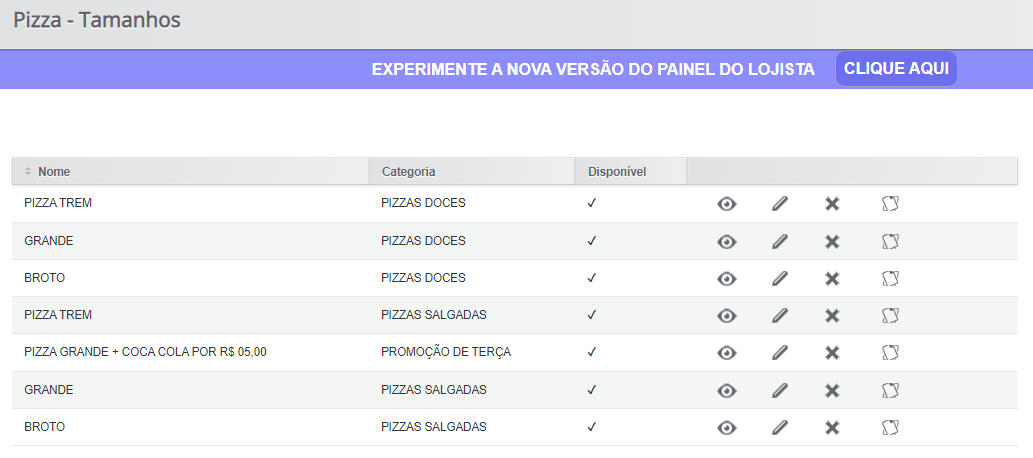Edit PIZZA TREM in PIZZAS SALGADAS with pencil

point(779,316)
